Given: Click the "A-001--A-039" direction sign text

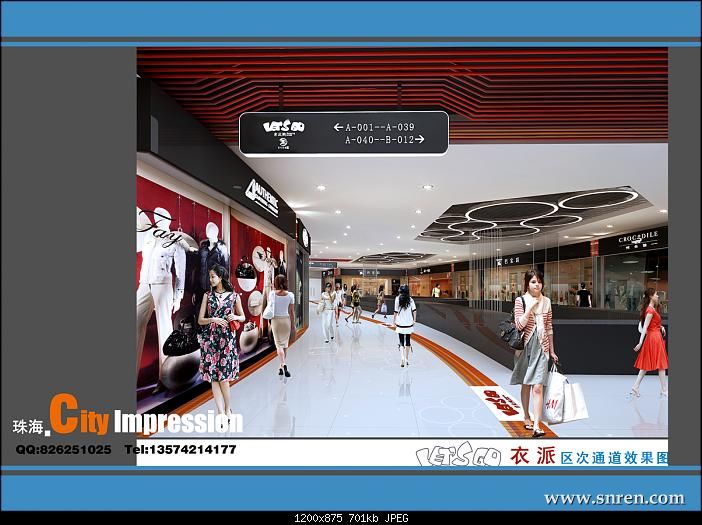Looking at the screenshot, I should [380, 128].
